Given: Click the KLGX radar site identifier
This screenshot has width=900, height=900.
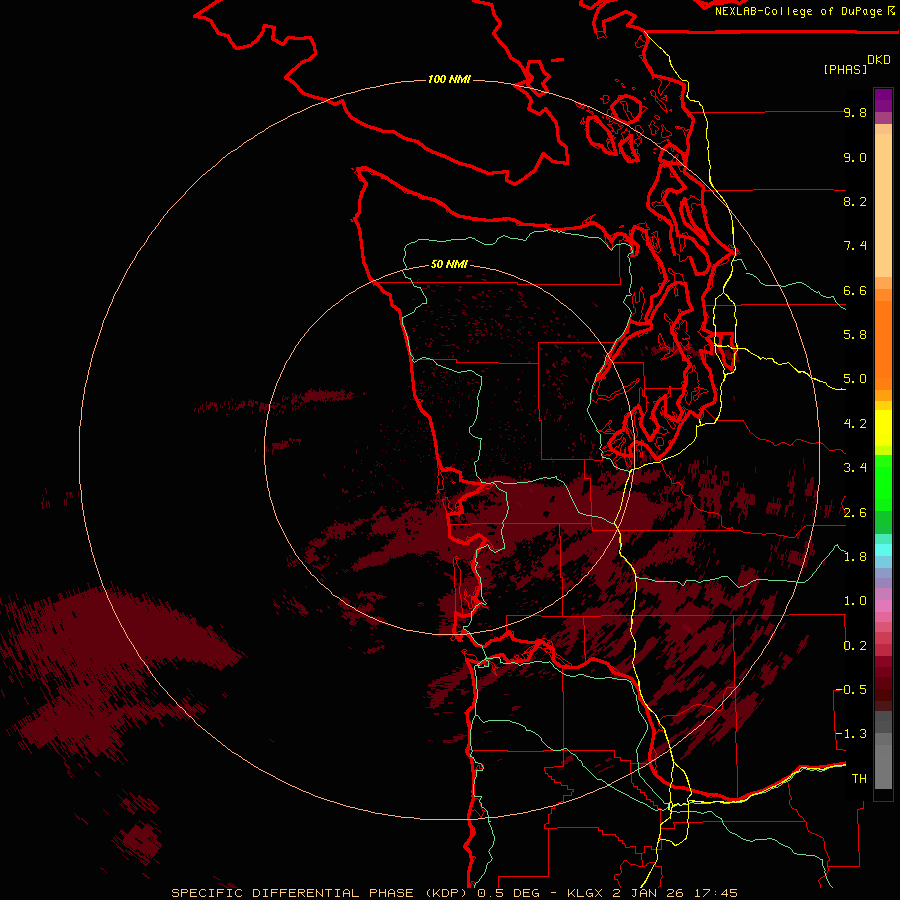Looking at the screenshot, I should pyautogui.click(x=585, y=893).
